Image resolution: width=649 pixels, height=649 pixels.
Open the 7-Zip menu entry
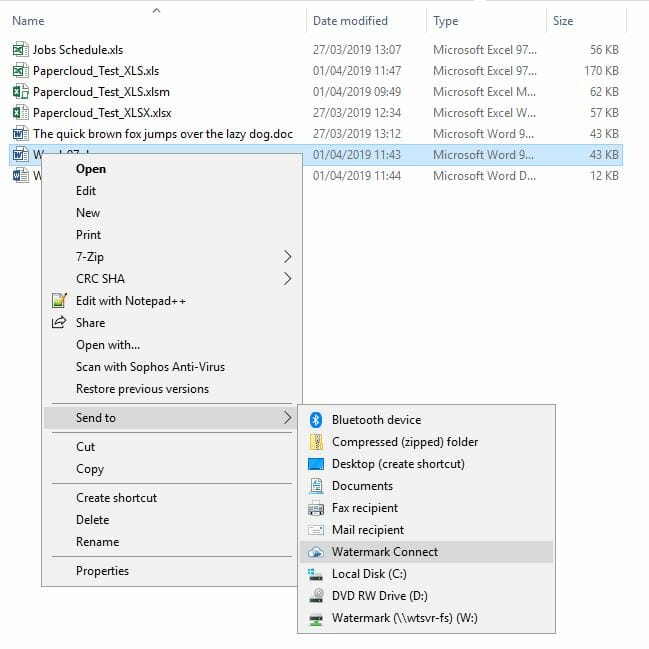tap(172, 257)
